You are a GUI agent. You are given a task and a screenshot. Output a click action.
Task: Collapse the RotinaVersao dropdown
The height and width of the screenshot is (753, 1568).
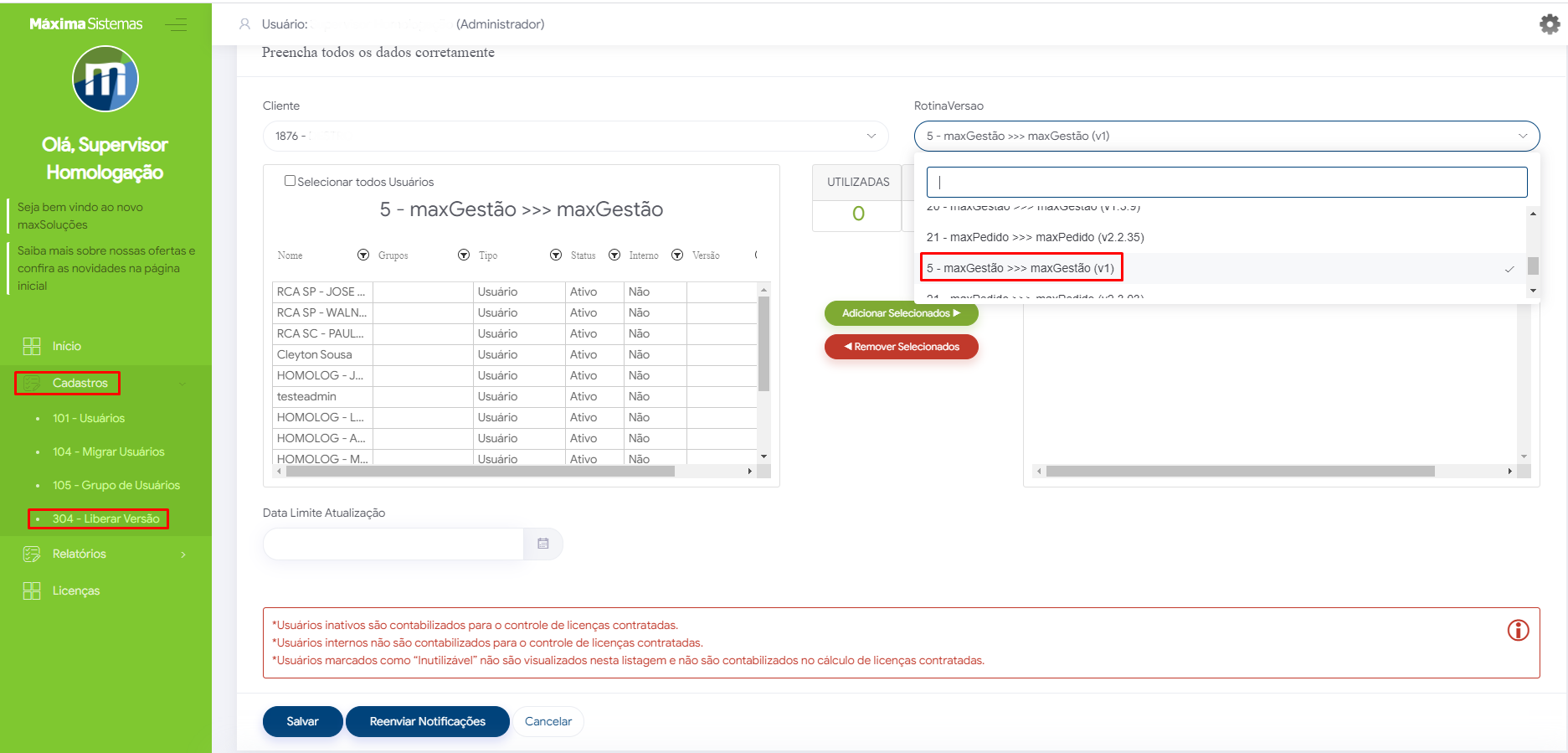tap(1226, 136)
